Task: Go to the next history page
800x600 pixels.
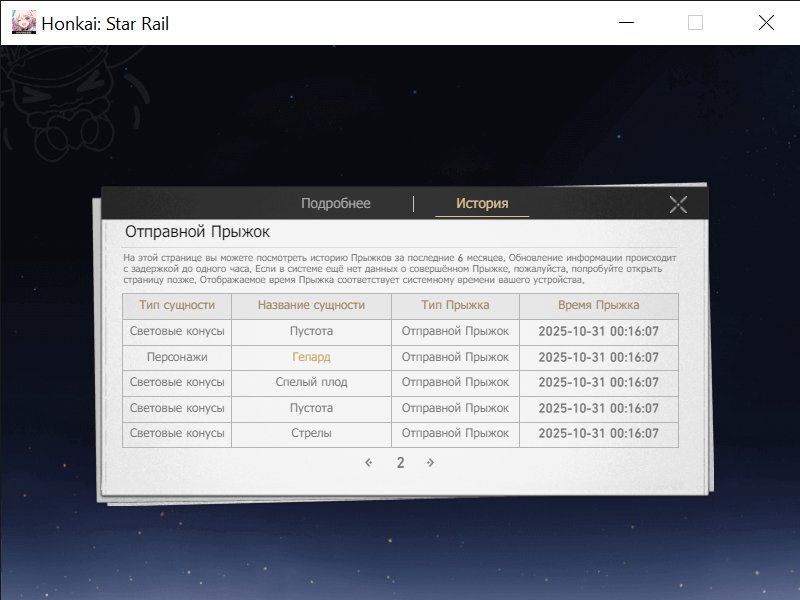Action: (x=430, y=462)
